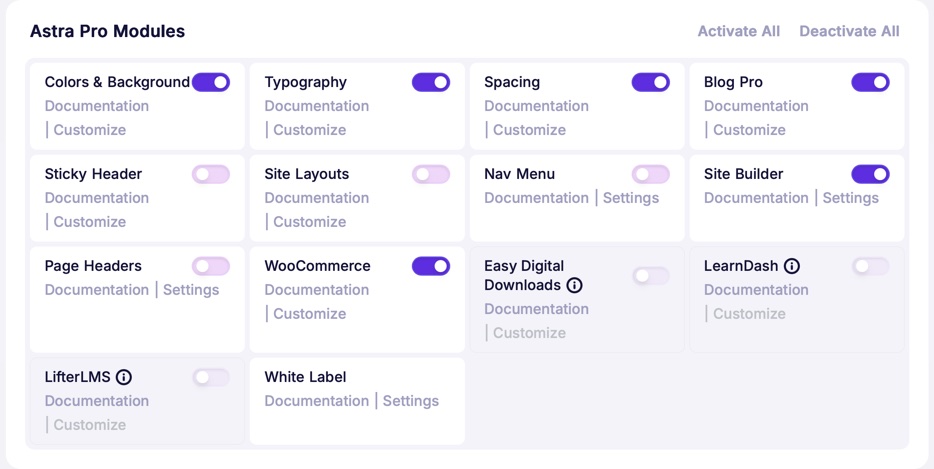Viewport: 934px width, 469px height.
Task: Open Sticky Header Documentation link
Action: click(x=96, y=198)
